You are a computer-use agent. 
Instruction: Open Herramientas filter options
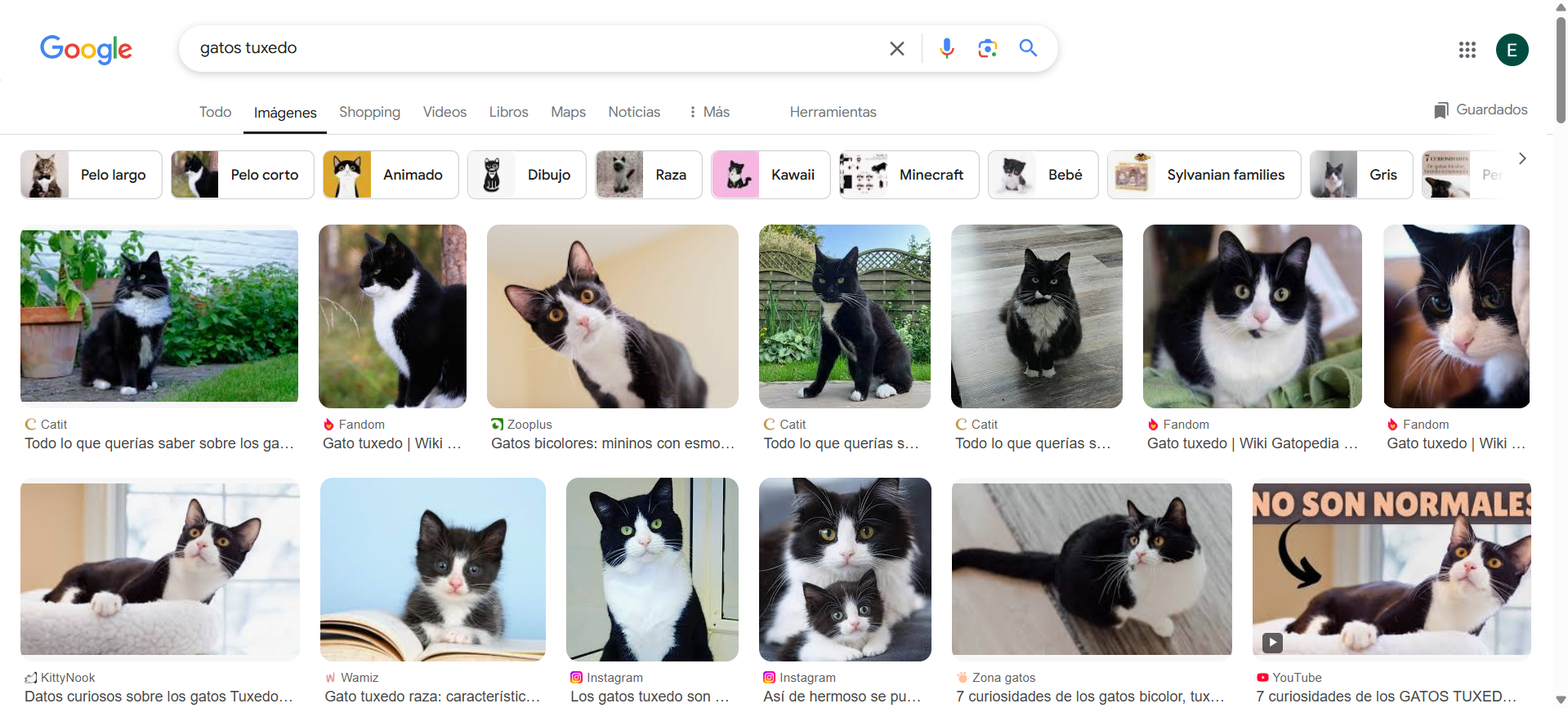point(833,112)
